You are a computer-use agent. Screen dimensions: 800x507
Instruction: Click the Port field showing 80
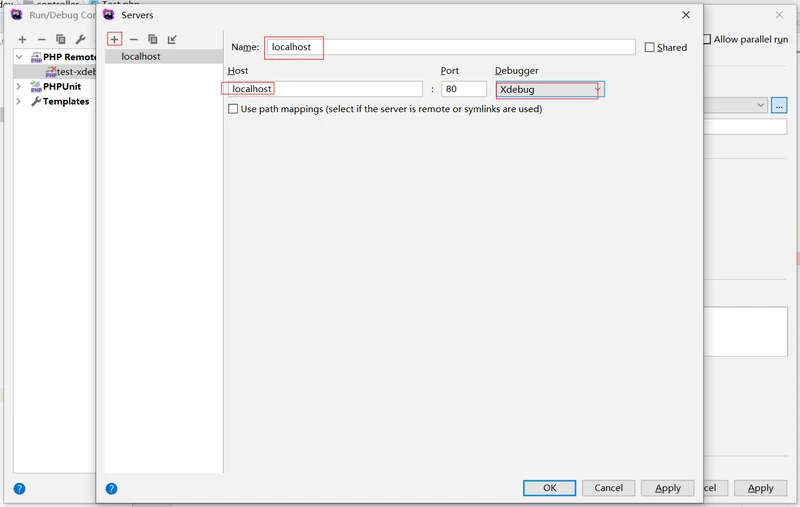pos(464,89)
